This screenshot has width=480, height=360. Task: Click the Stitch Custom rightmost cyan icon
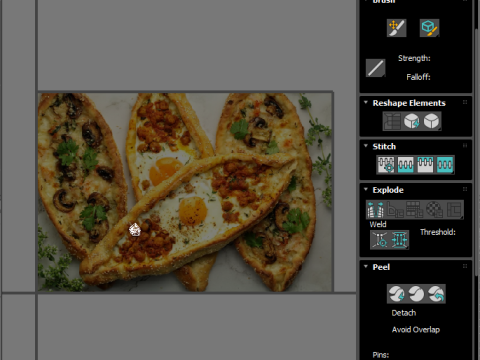[x=445, y=164]
